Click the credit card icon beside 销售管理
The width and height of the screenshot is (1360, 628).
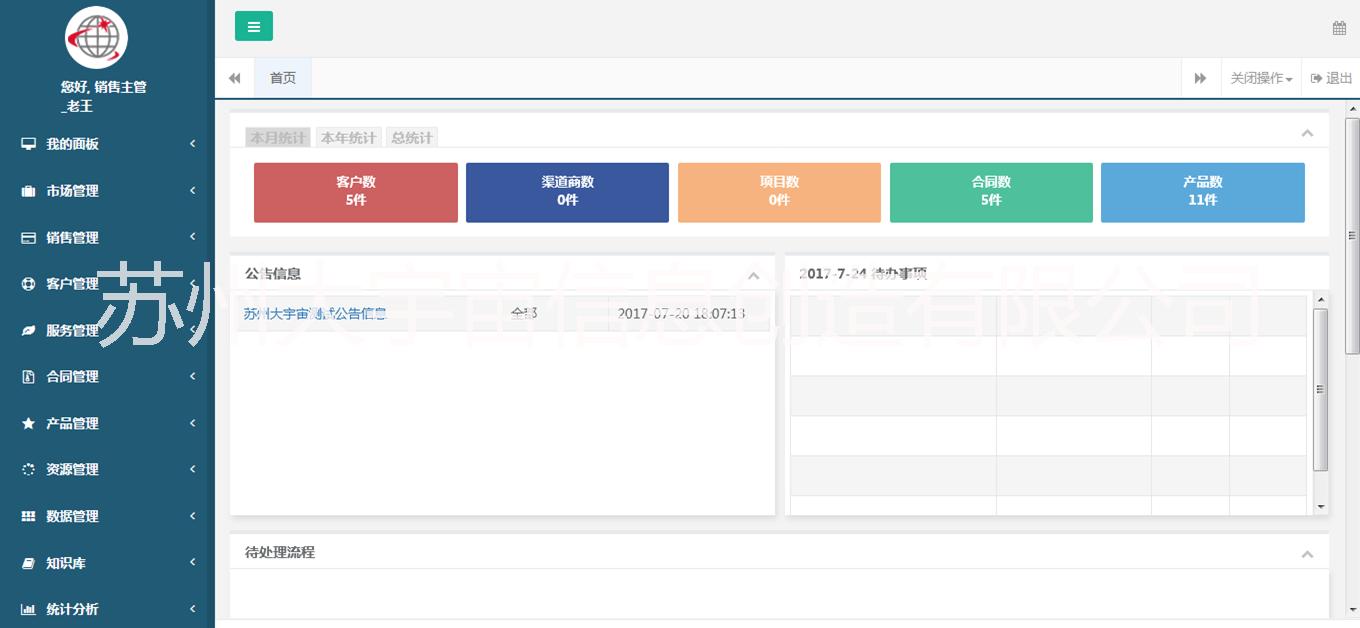tap(28, 238)
